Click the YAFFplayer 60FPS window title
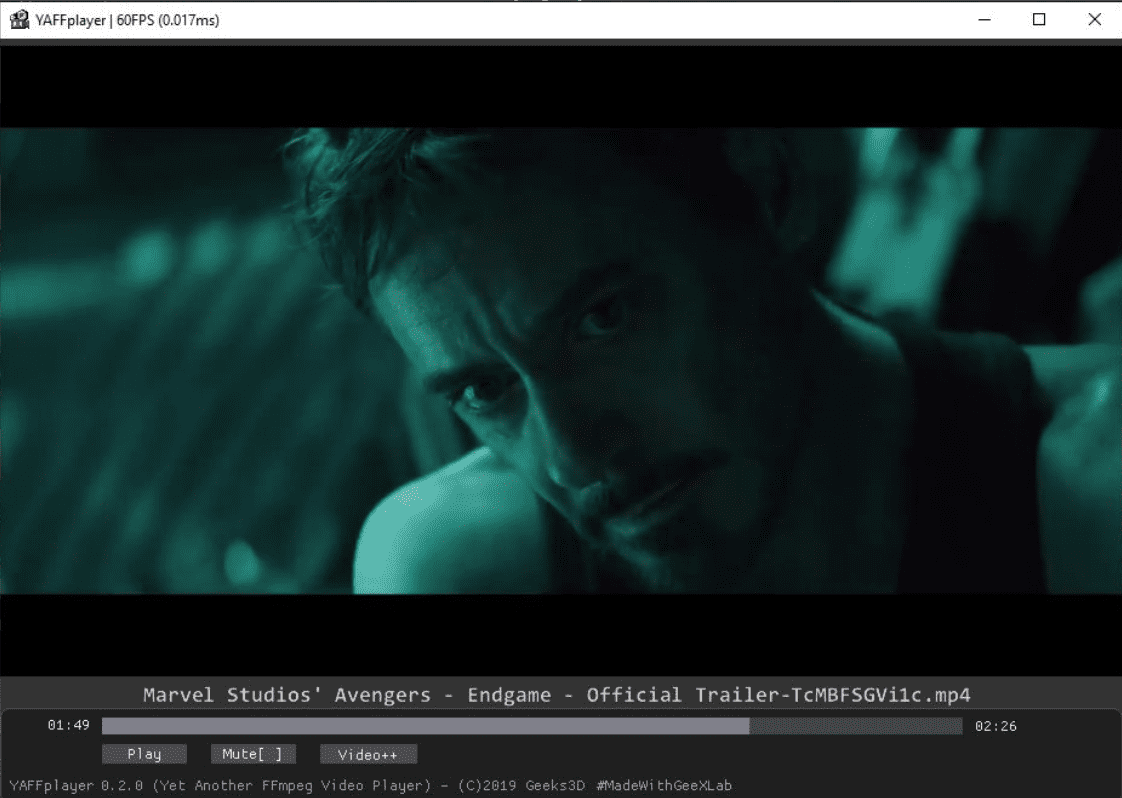This screenshot has width=1122, height=798. point(127,20)
